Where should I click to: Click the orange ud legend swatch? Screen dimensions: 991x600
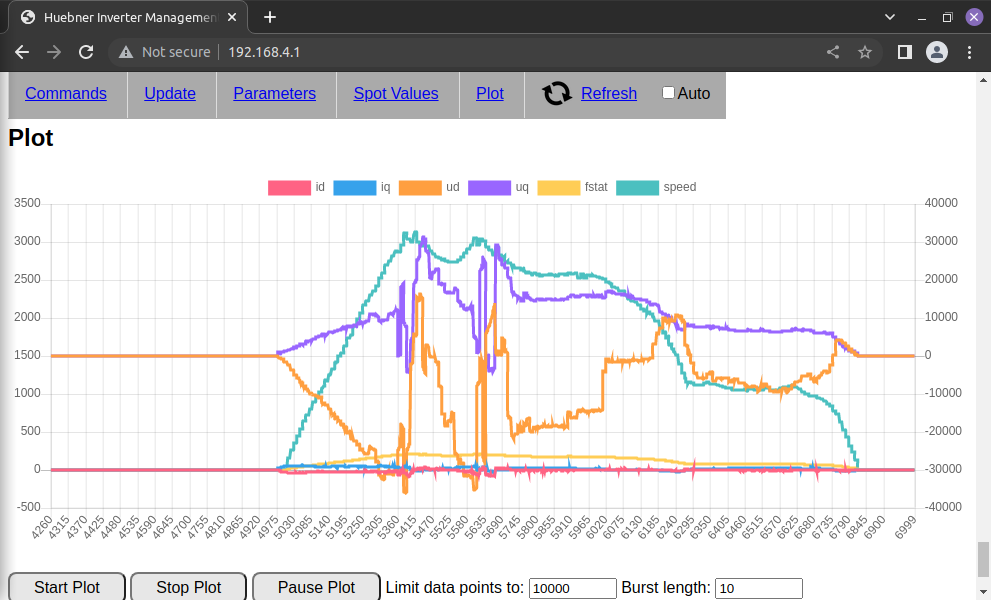pos(419,187)
